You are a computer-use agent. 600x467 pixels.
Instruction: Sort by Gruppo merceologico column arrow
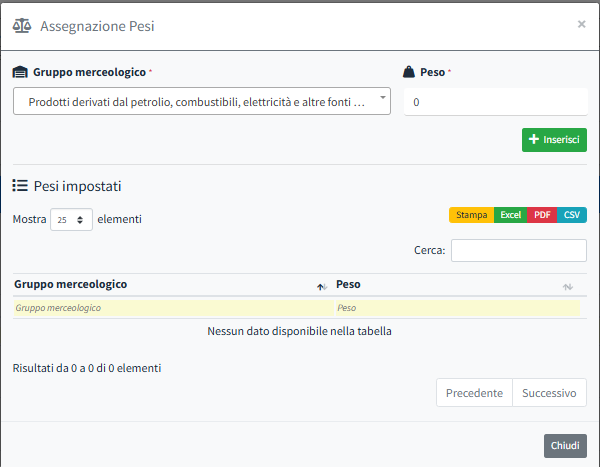[x=321, y=286]
